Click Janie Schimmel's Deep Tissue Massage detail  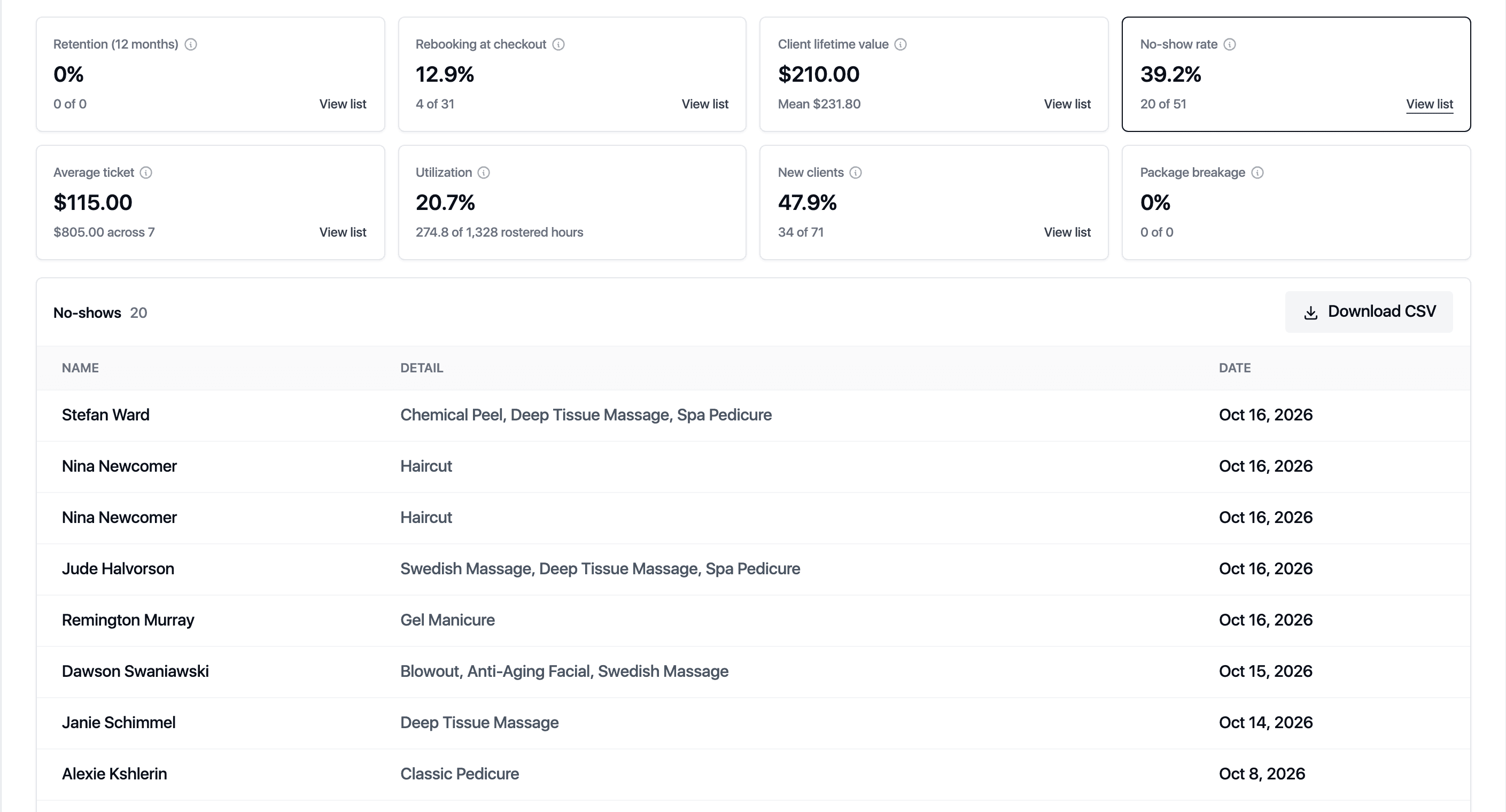(479, 723)
